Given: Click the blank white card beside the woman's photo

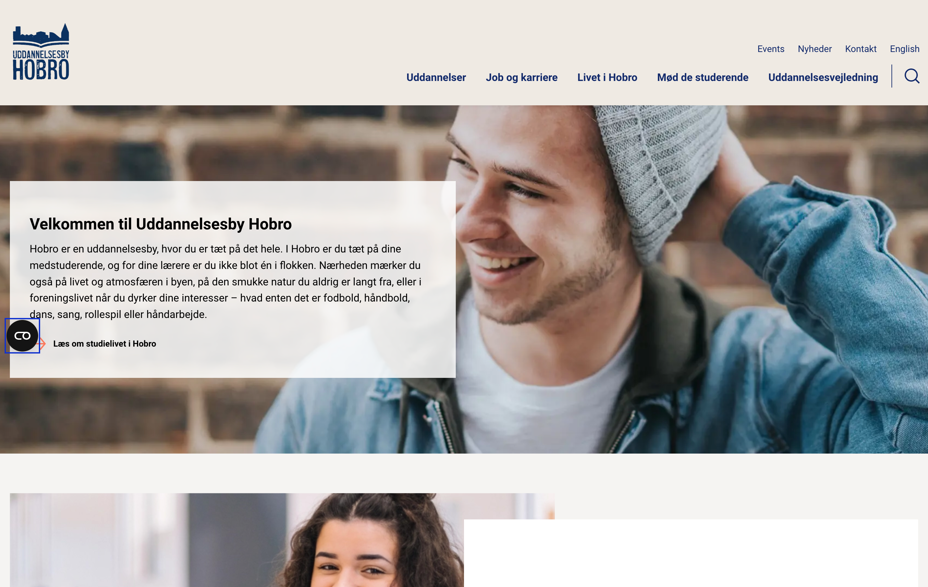Looking at the screenshot, I should coord(691,553).
